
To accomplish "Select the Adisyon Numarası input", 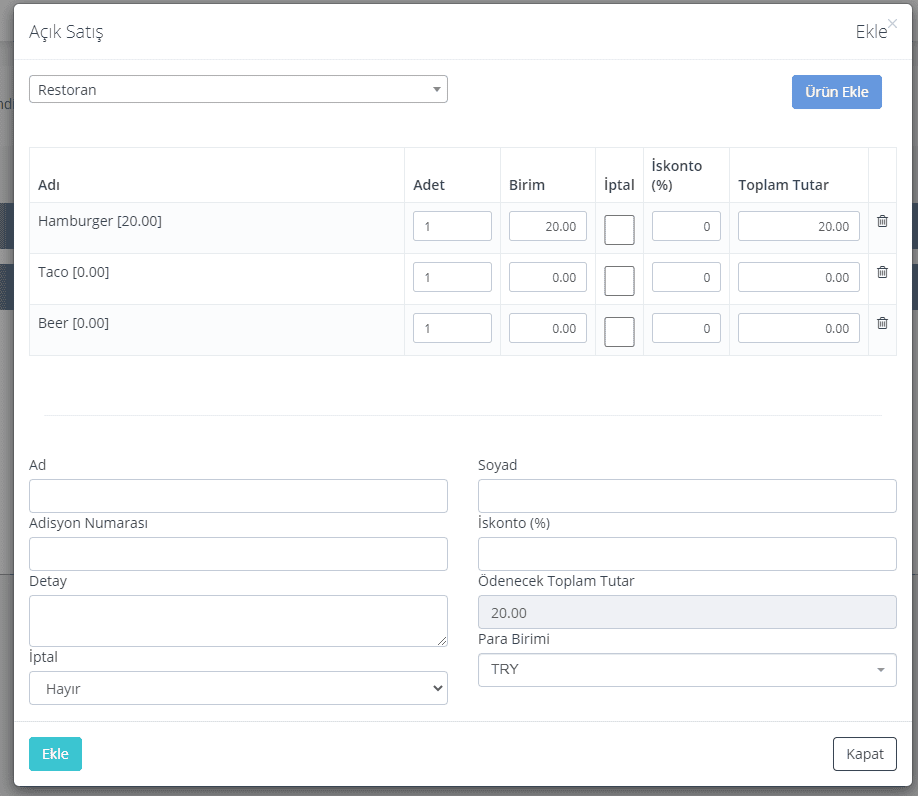I will point(238,554).
